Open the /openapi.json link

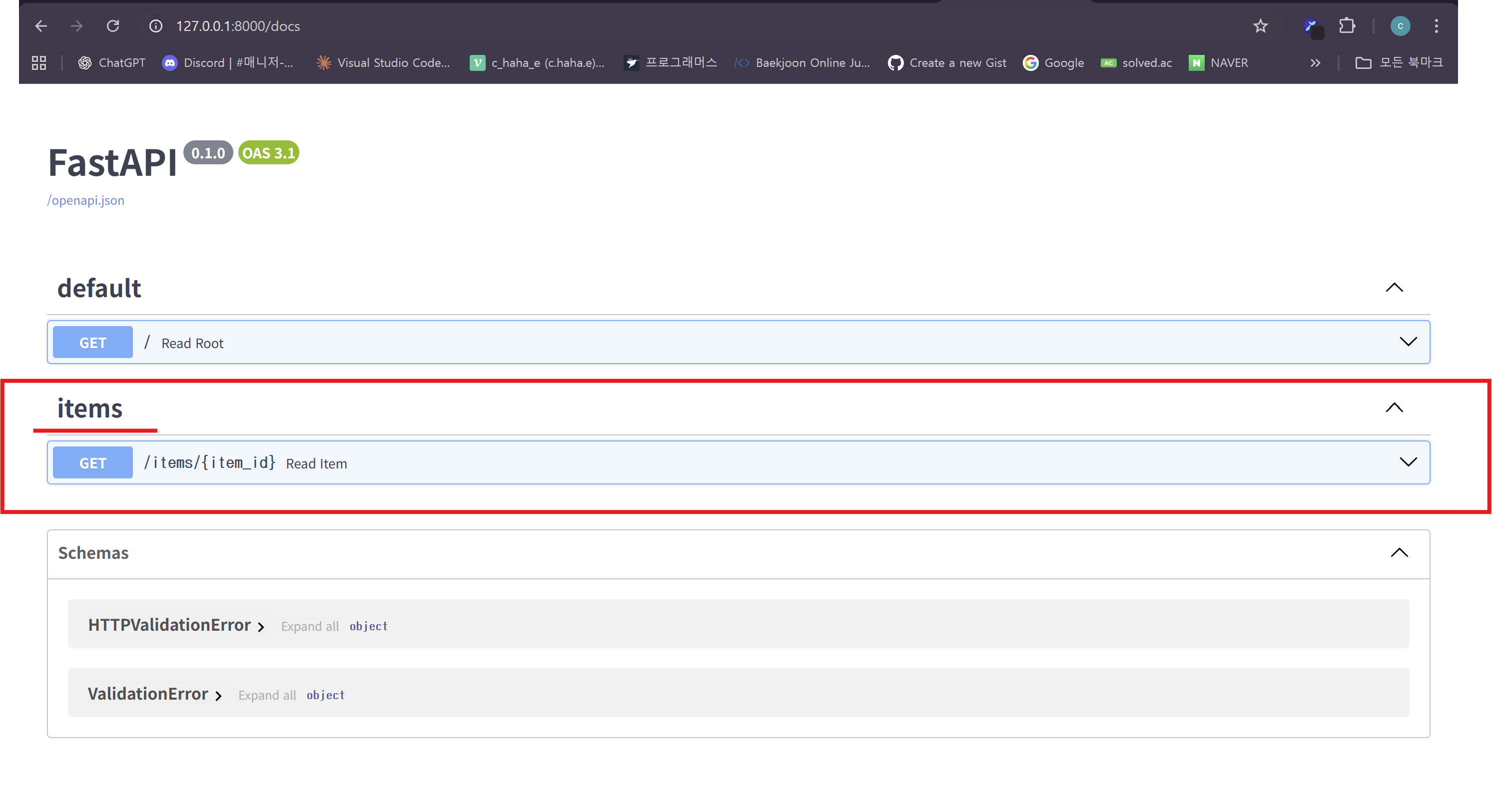[86, 200]
